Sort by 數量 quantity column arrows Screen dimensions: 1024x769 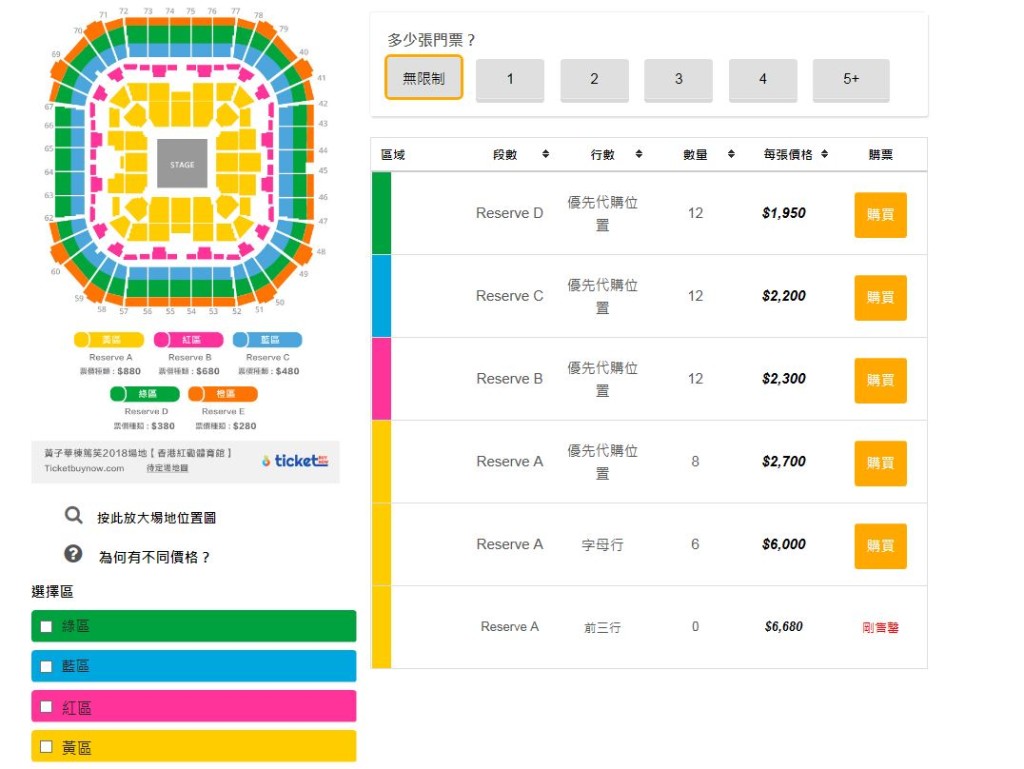731,155
